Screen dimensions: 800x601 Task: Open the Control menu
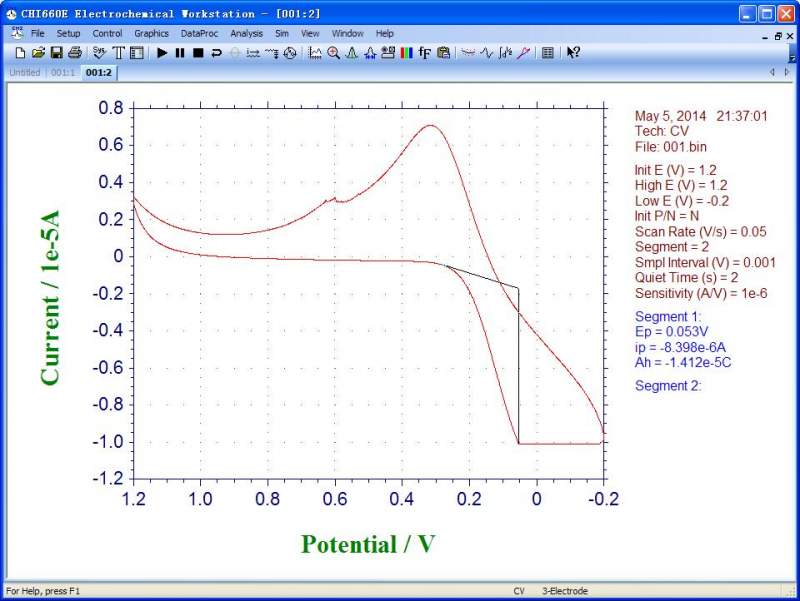[x=107, y=34]
